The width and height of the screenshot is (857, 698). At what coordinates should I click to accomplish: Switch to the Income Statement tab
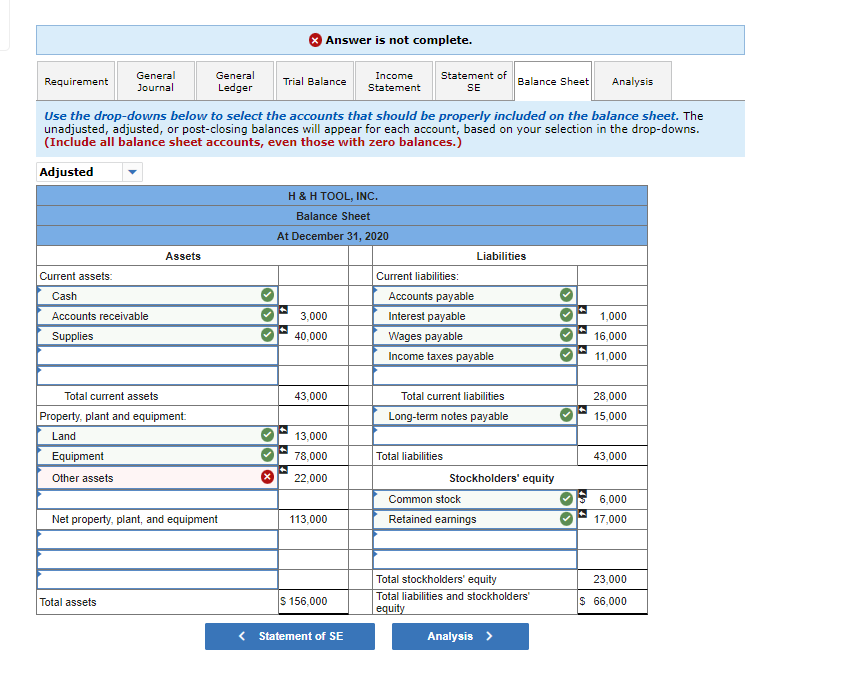coord(394,80)
